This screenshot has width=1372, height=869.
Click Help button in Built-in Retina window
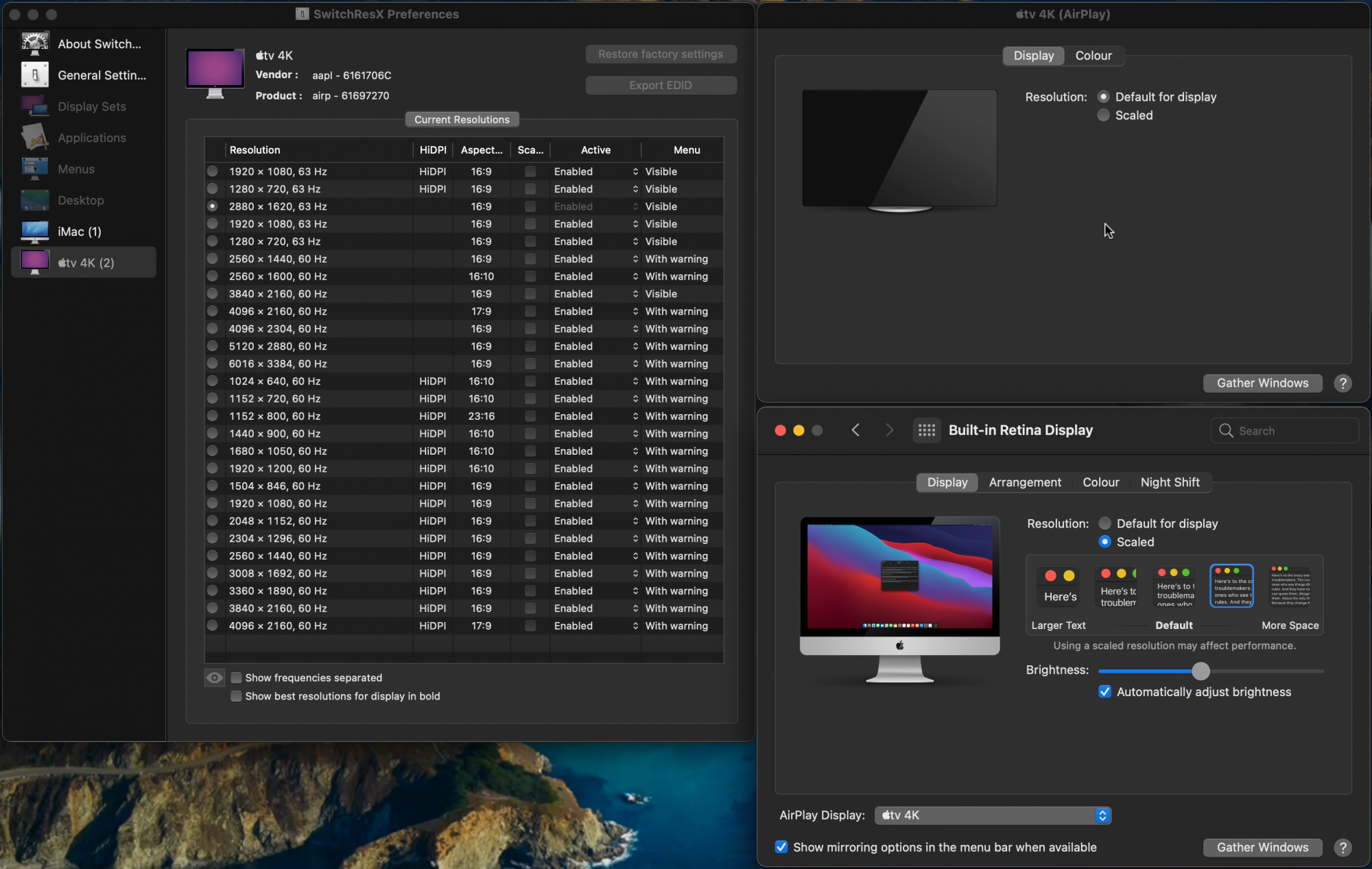(1343, 848)
